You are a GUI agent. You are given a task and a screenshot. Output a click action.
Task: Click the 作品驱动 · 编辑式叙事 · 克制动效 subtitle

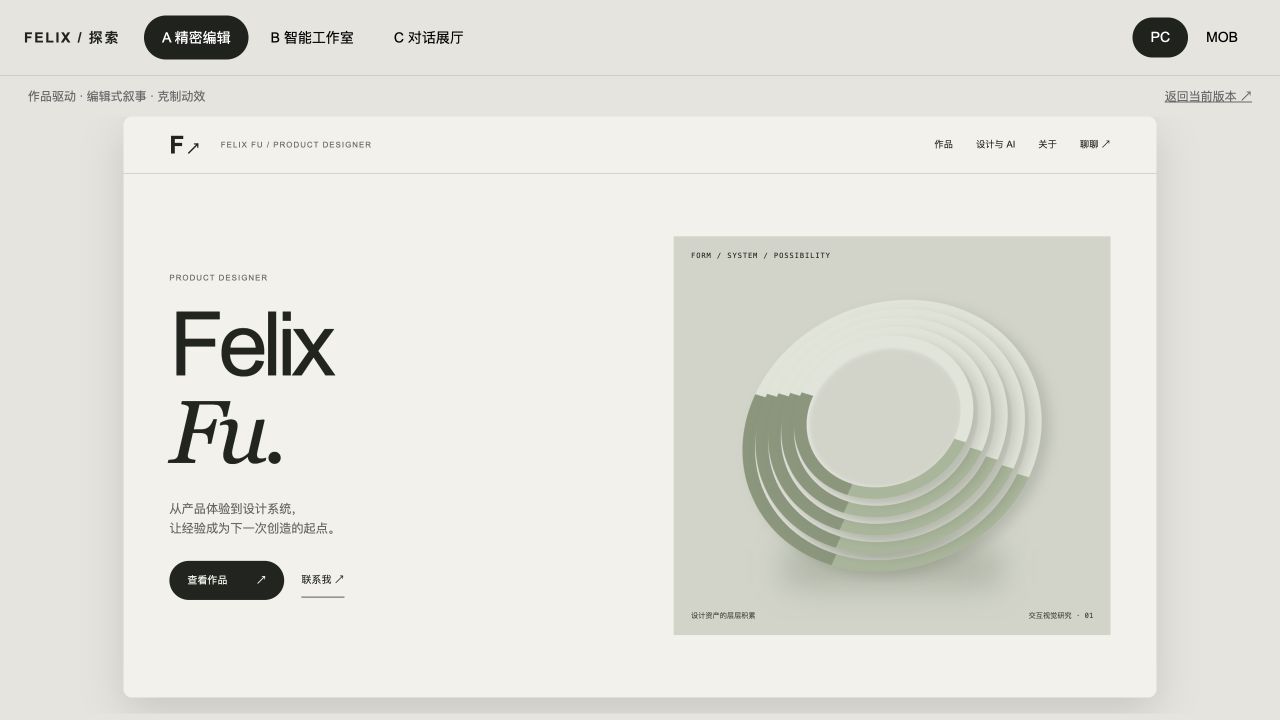[x=116, y=96]
